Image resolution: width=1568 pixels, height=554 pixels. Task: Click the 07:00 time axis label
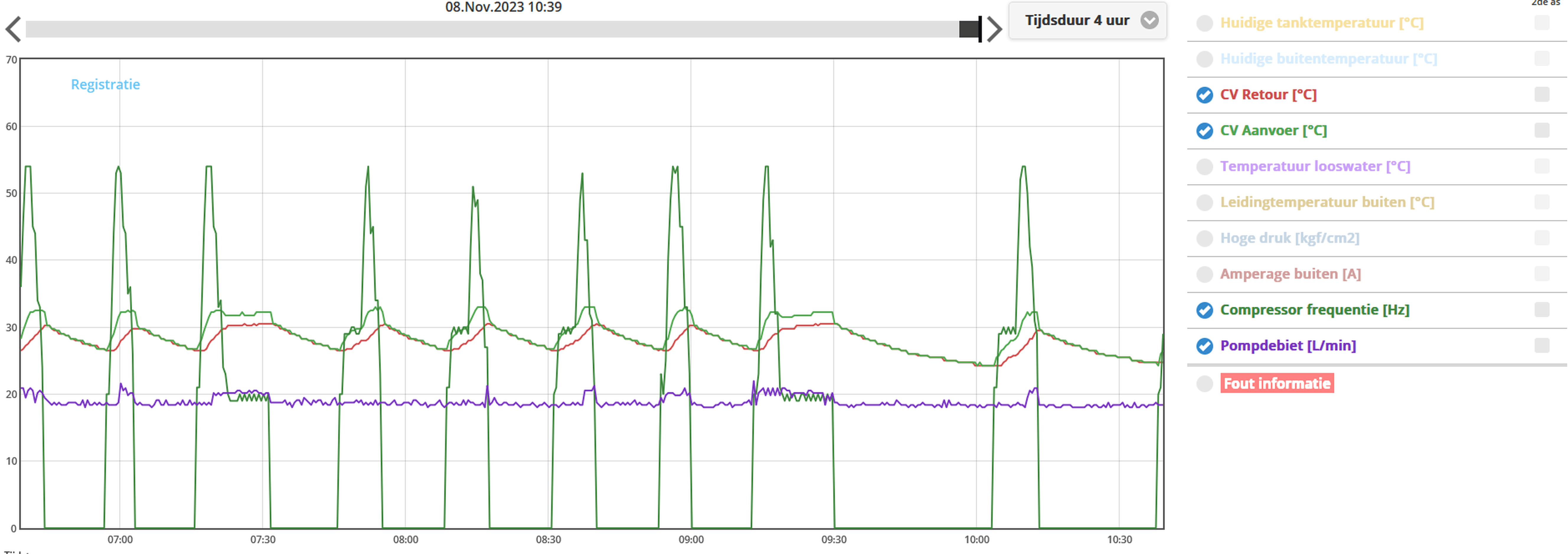point(120,540)
